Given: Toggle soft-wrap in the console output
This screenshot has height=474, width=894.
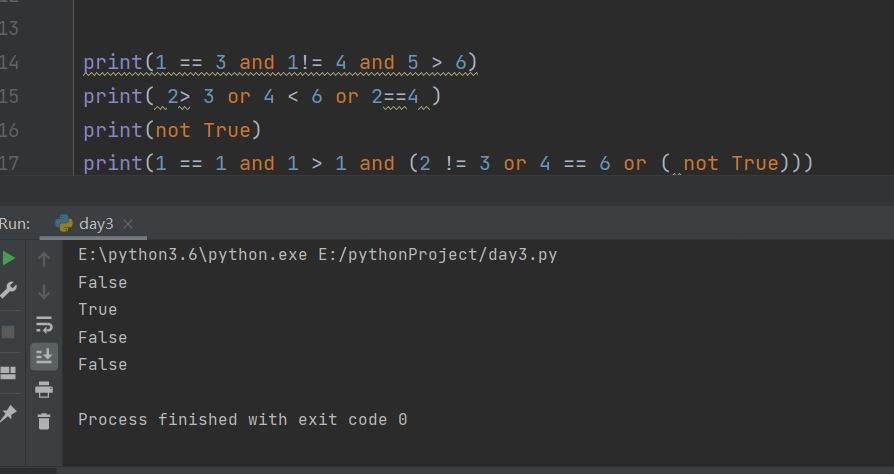Looking at the screenshot, I should [44, 325].
